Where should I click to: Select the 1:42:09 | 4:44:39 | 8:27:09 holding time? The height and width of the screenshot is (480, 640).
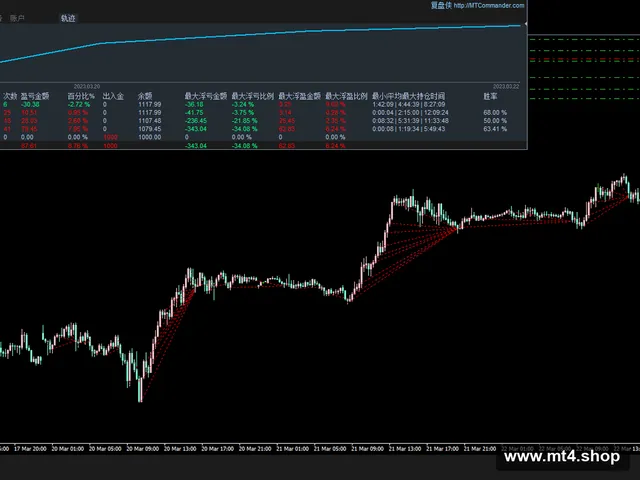coord(409,104)
